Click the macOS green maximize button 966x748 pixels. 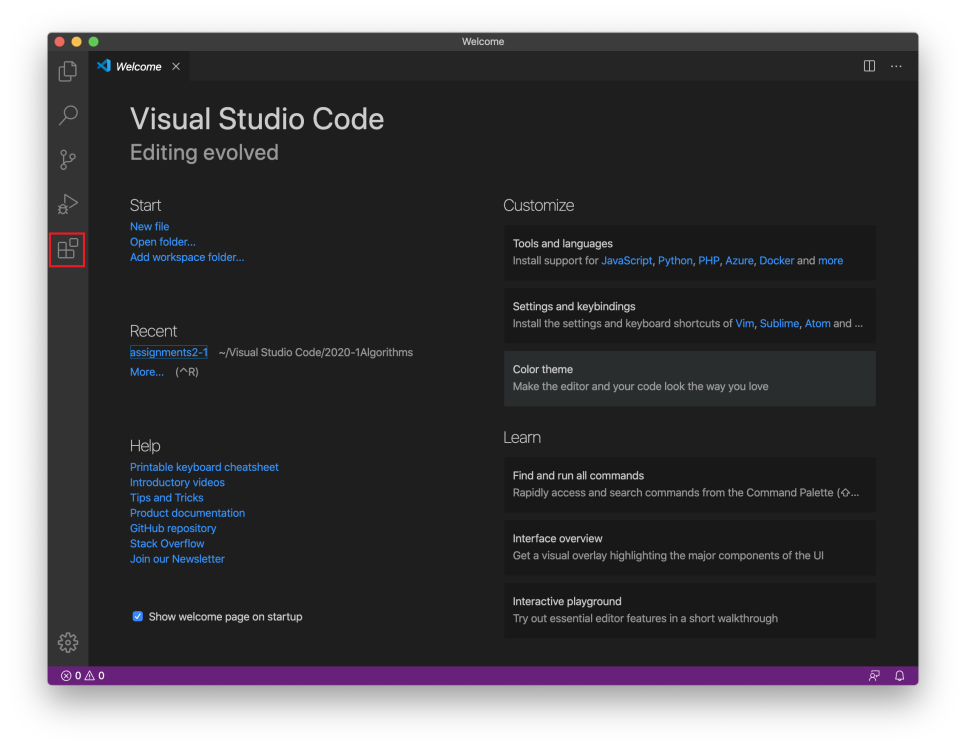(94, 41)
